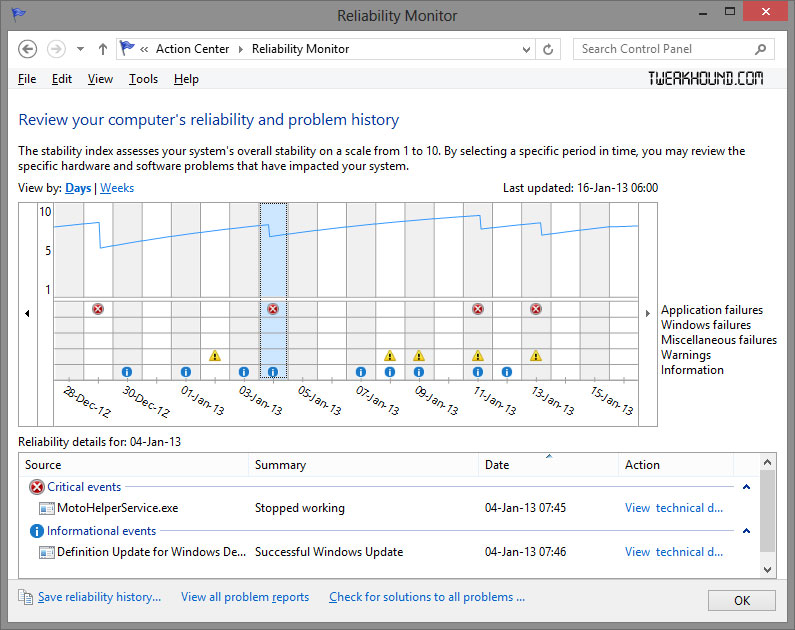Go up one level with Up arrow
Image resolution: width=795 pixels, height=630 pixels.
pos(102,49)
